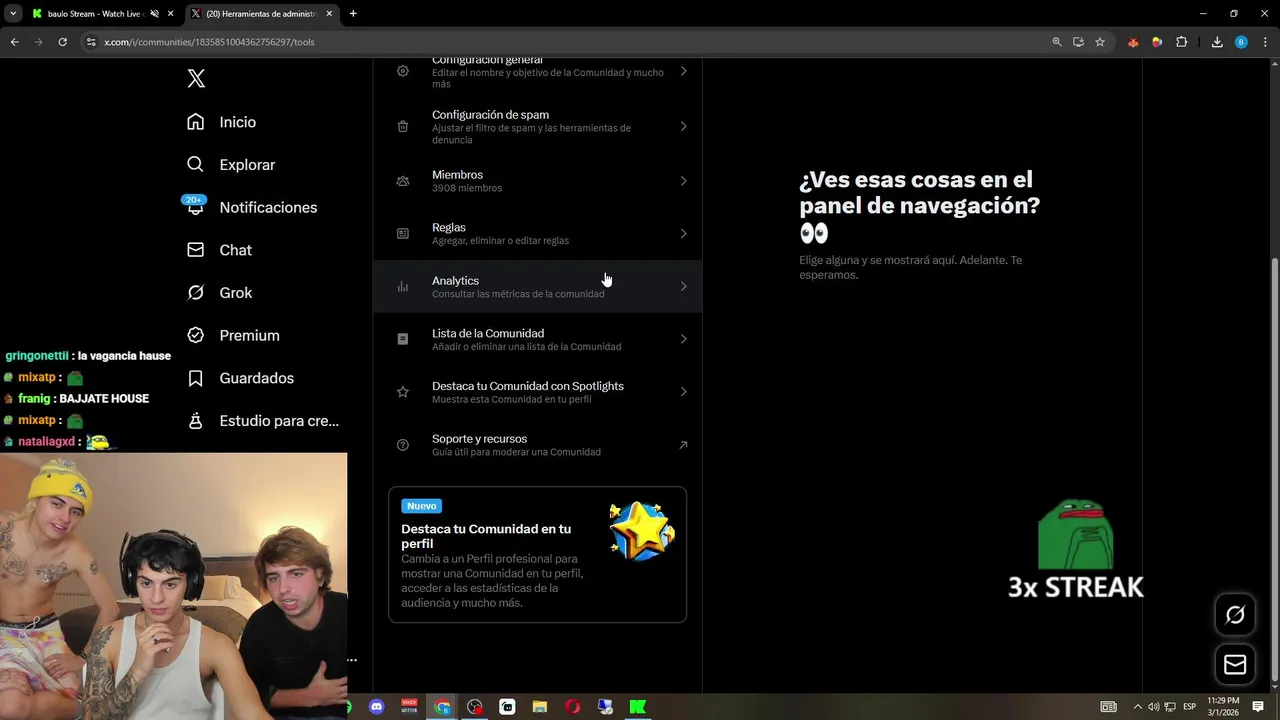Open the Nuevo Destaca tu Comunidad card

(538, 555)
